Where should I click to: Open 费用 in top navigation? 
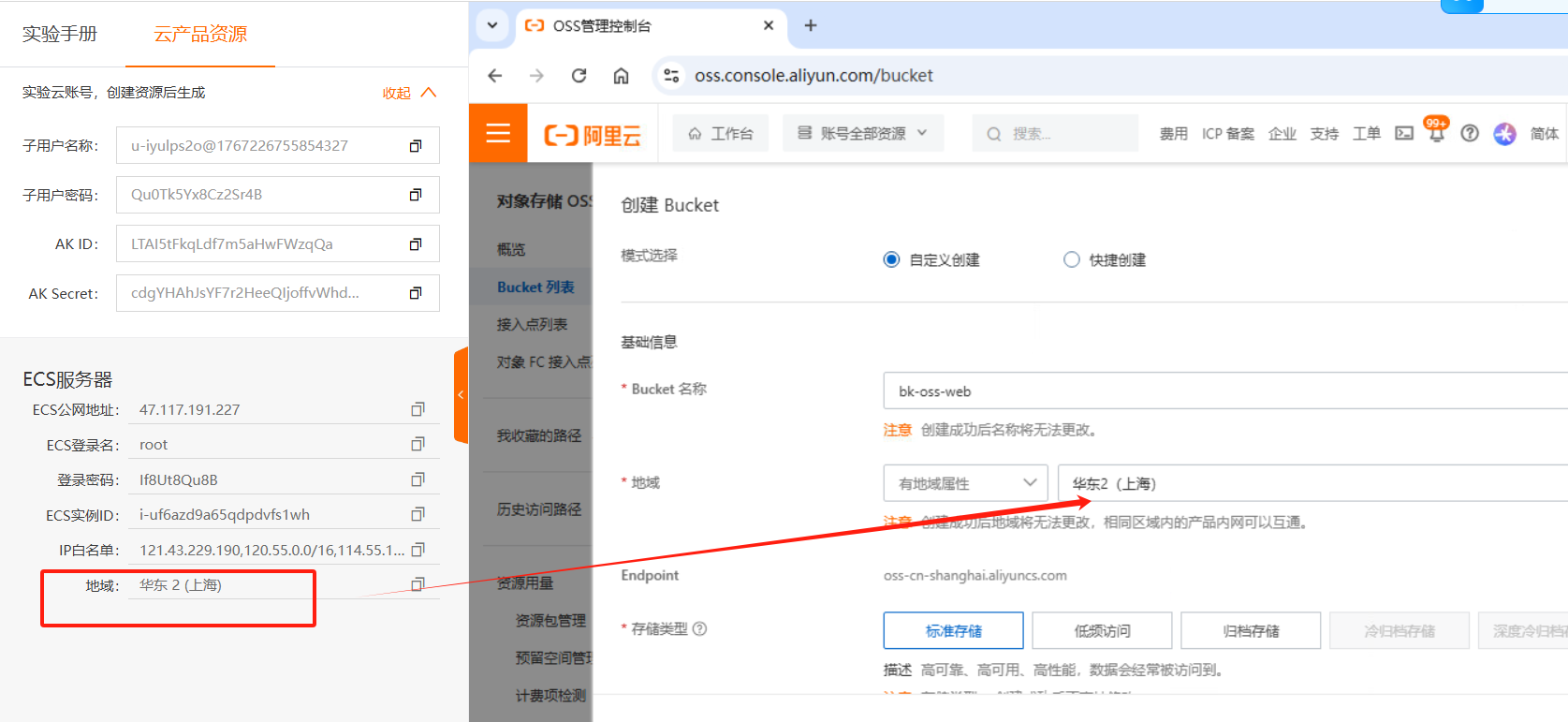point(1174,134)
